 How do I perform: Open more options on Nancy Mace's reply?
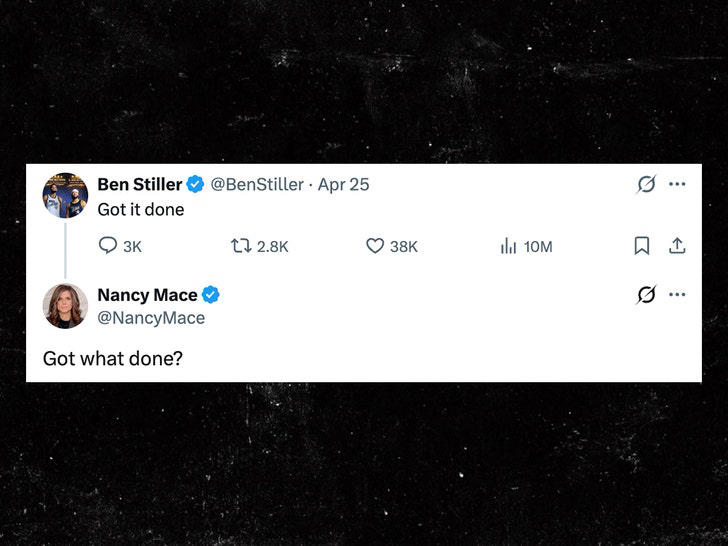coord(677,295)
